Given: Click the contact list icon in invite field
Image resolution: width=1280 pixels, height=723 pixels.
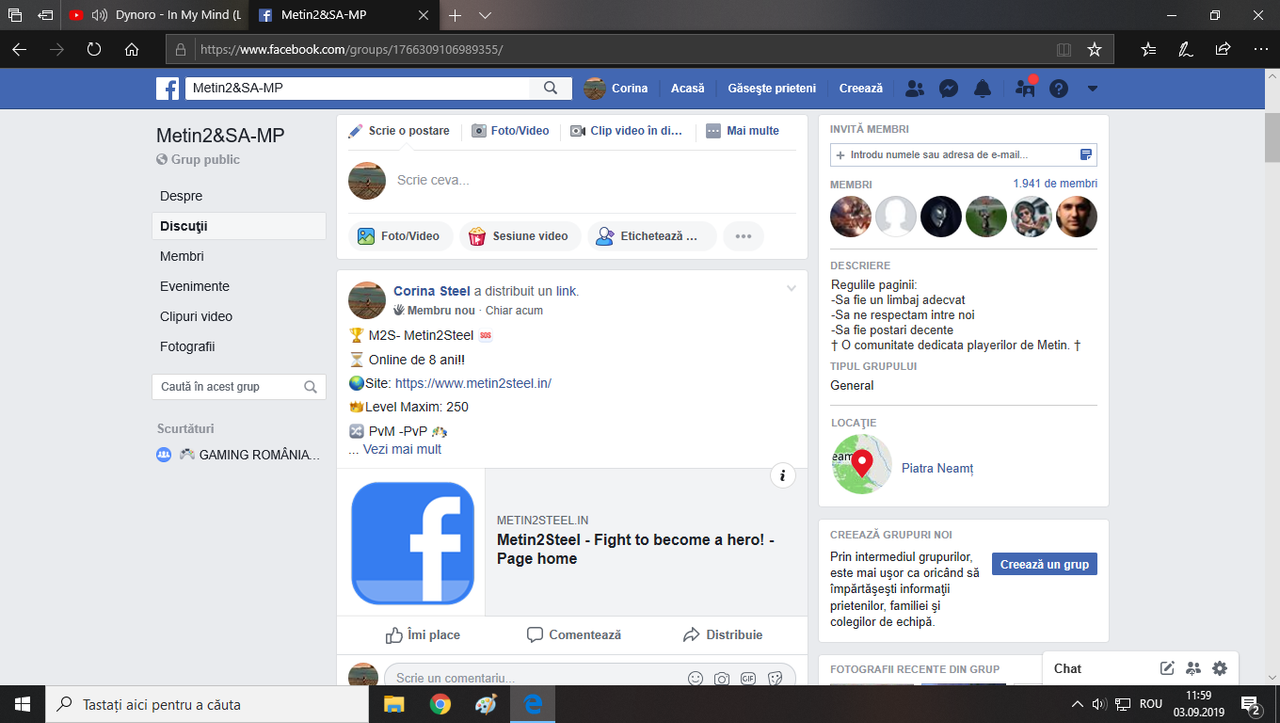Looking at the screenshot, I should tap(1086, 155).
